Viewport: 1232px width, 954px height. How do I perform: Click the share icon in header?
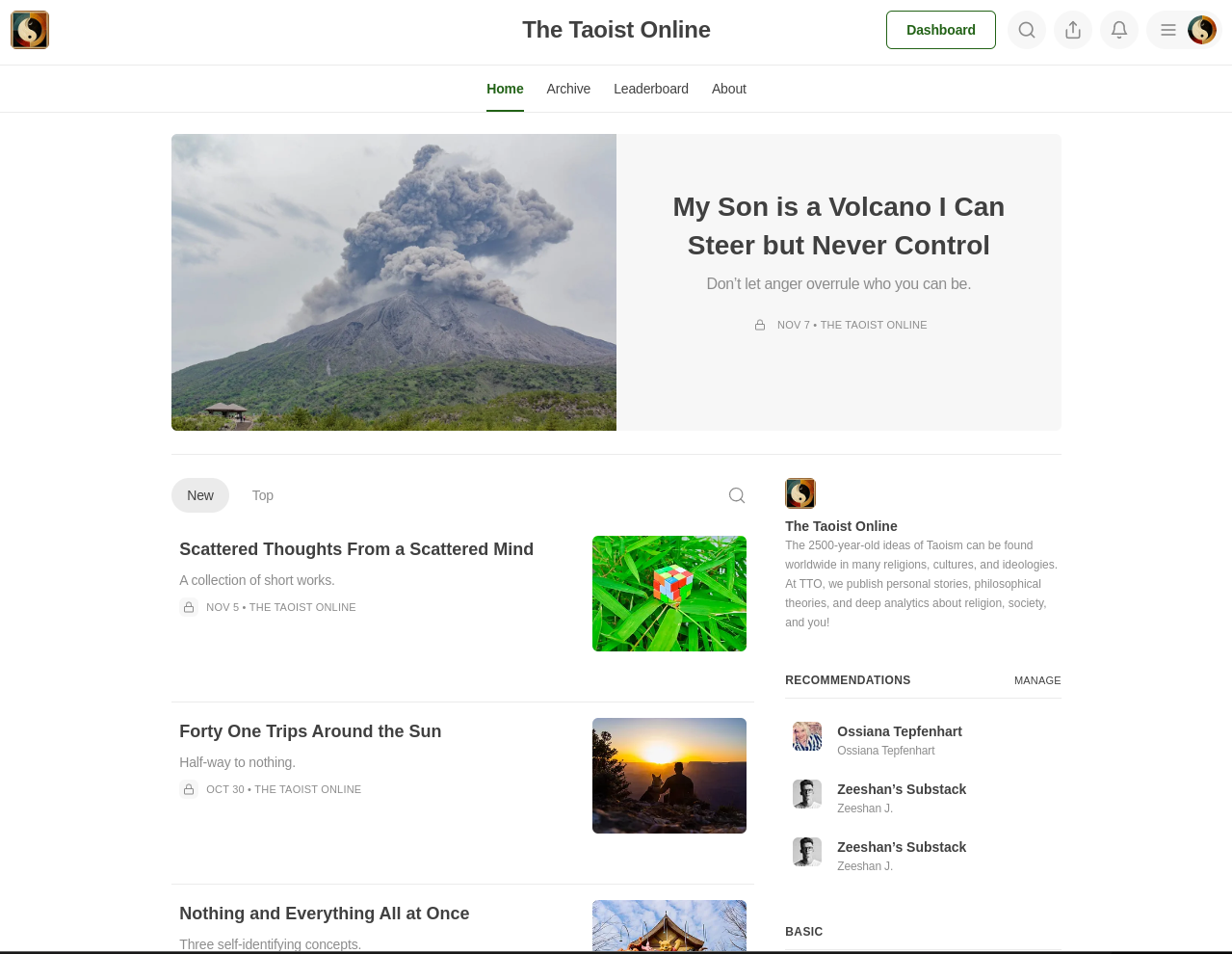(1073, 30)
